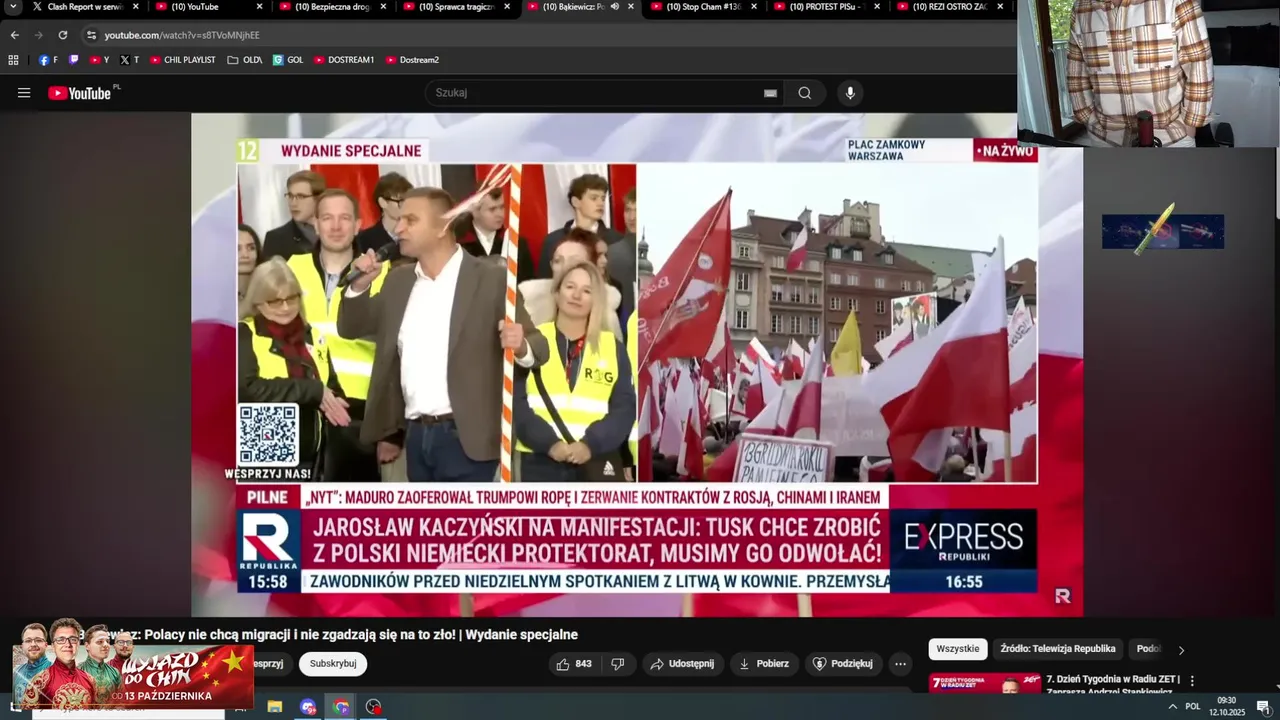Go back in browser history
The image size is (1280, 720).
[14, 35]
